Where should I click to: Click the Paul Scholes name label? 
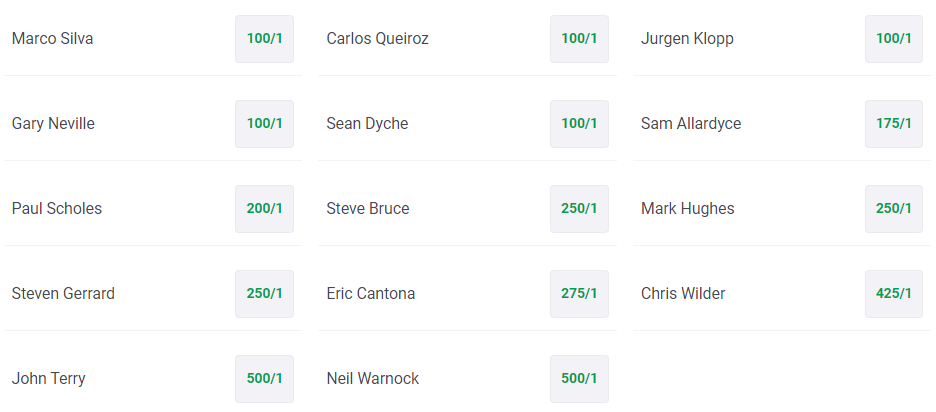[57, 208]
